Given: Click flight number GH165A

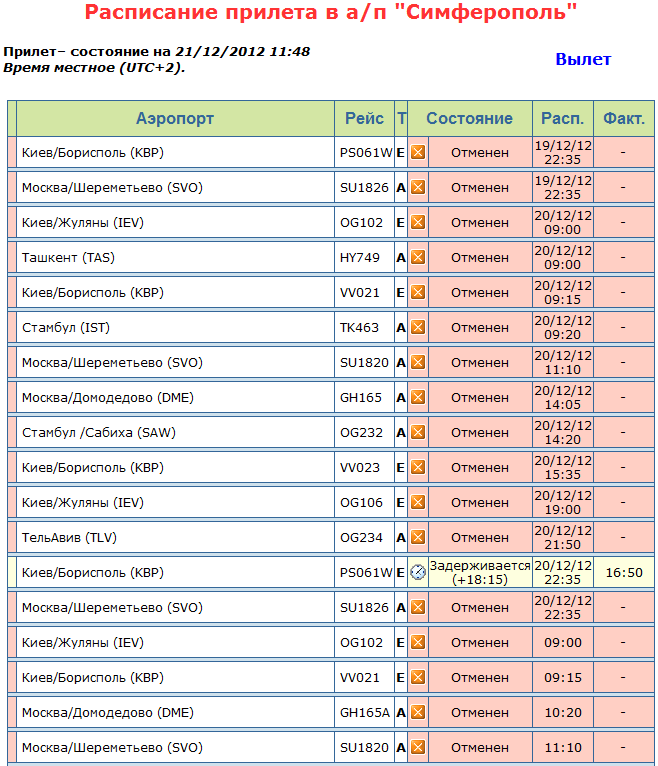Looking at the screenshot, I should tap(364, 712).
